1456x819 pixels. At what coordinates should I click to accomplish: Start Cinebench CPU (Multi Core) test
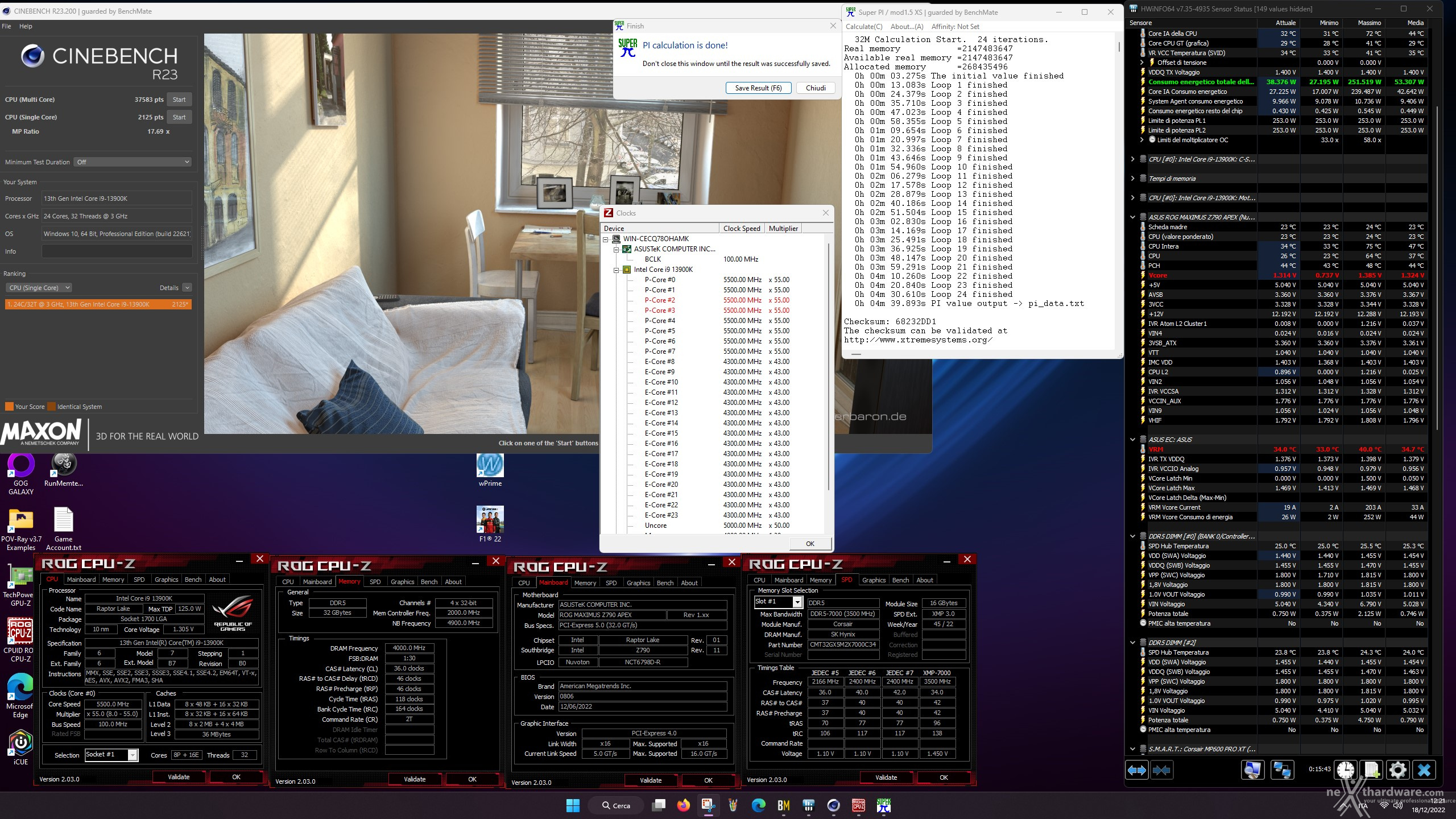coord(179,100)
